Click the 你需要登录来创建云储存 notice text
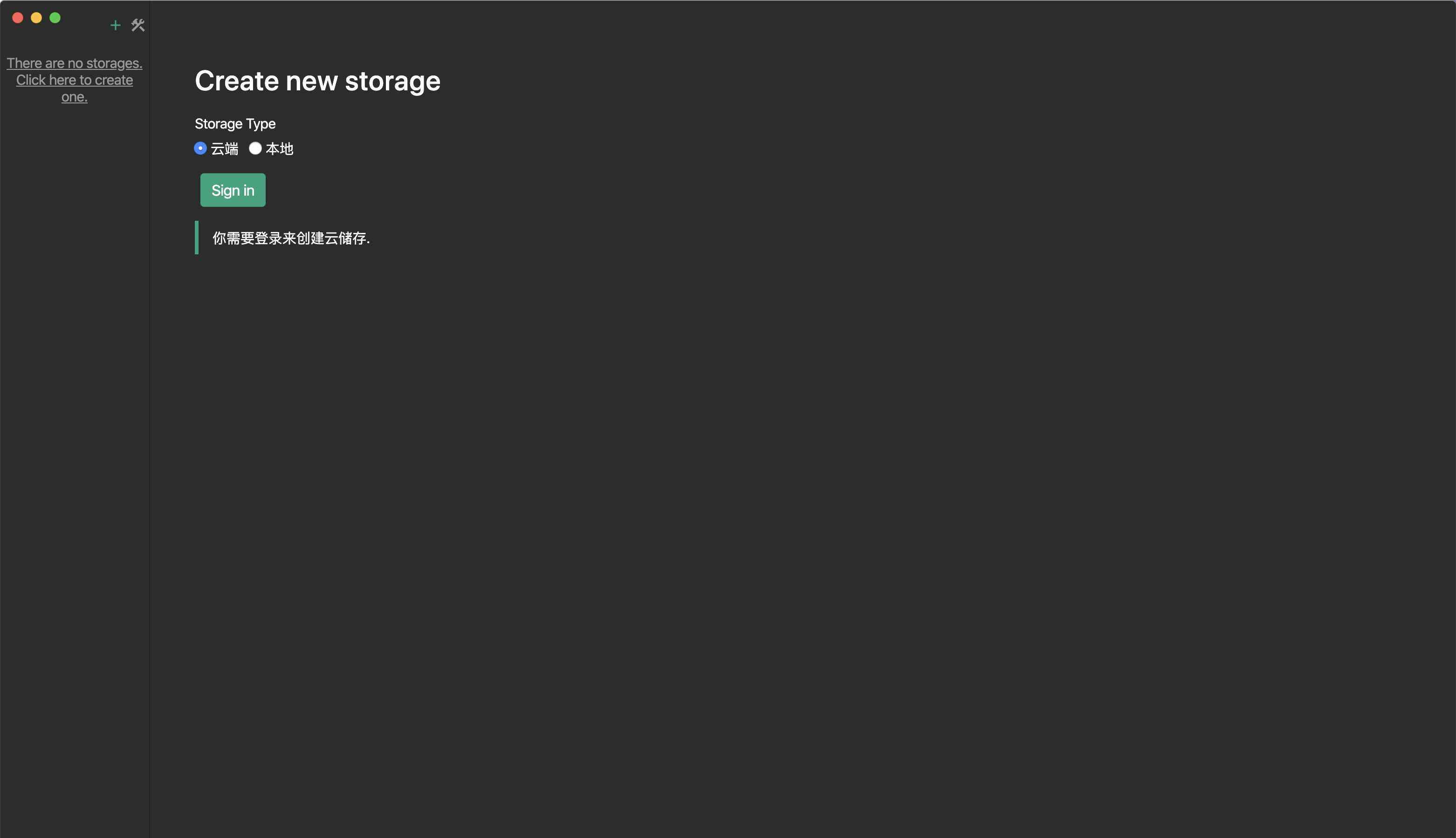Viewport: 1456px width, 838px height. point(291,238)
